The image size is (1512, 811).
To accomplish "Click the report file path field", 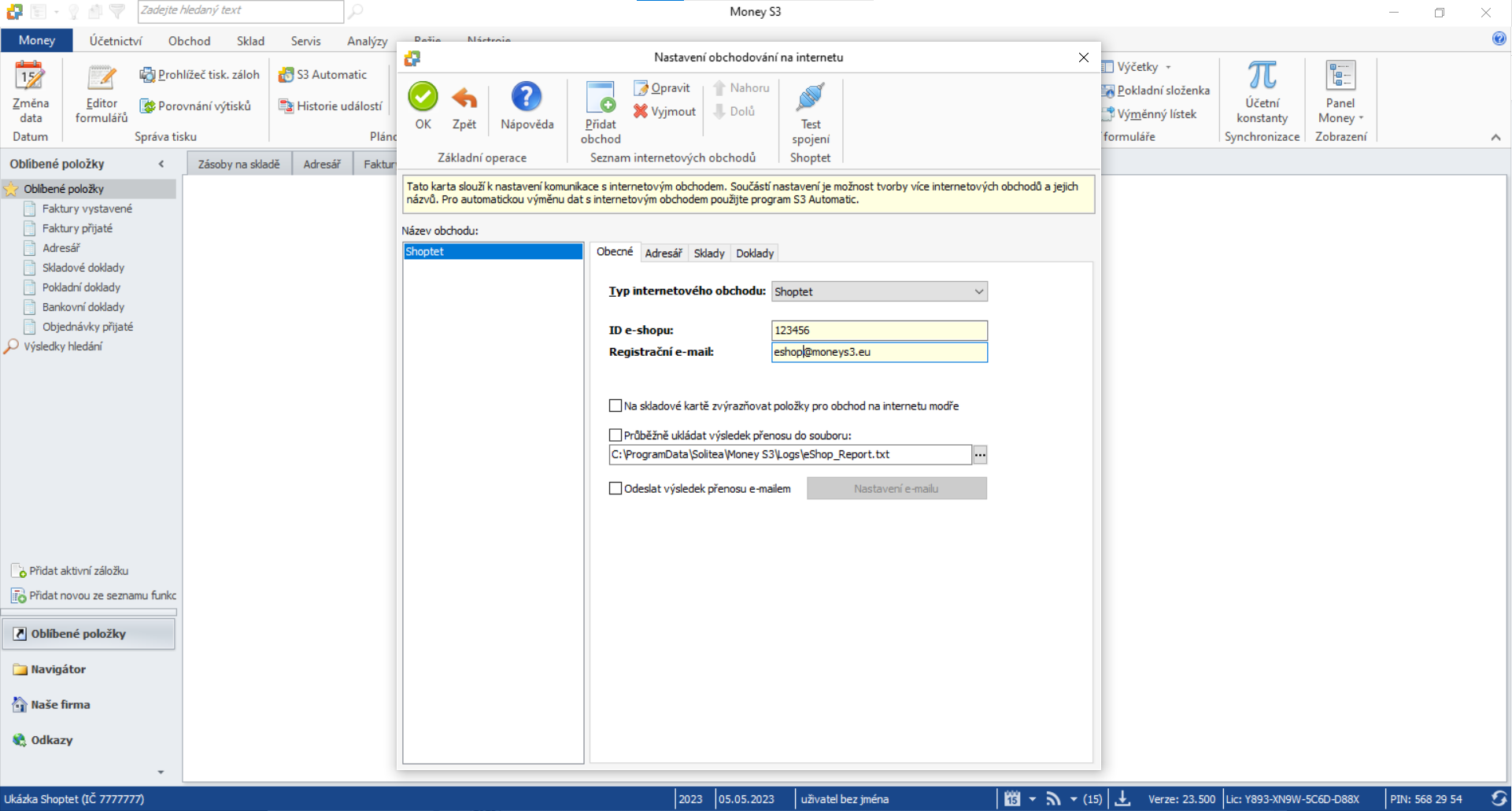I will point(790,454).
